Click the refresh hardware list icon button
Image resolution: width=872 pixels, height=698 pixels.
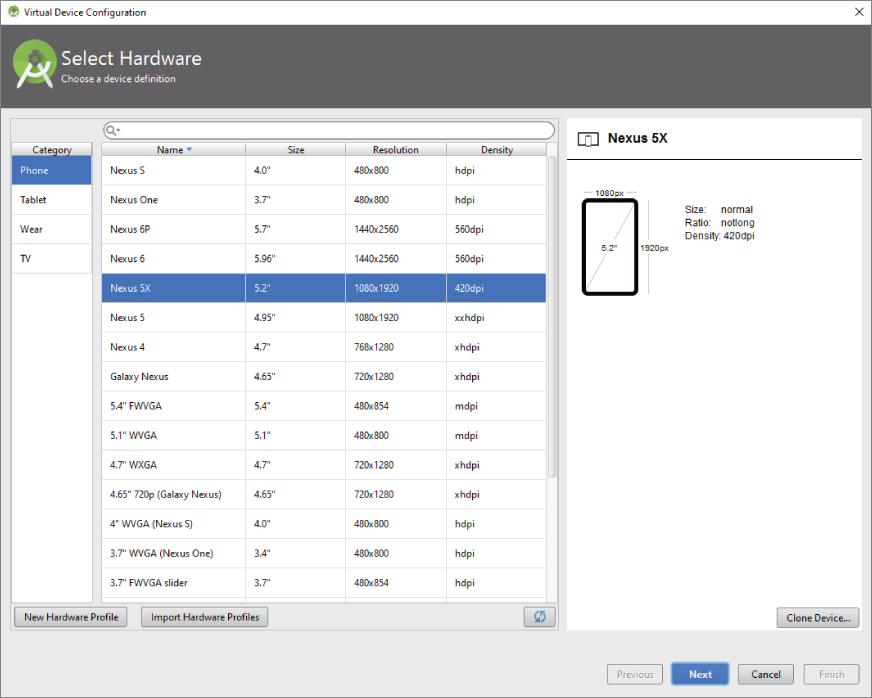[x=539, y=617]
